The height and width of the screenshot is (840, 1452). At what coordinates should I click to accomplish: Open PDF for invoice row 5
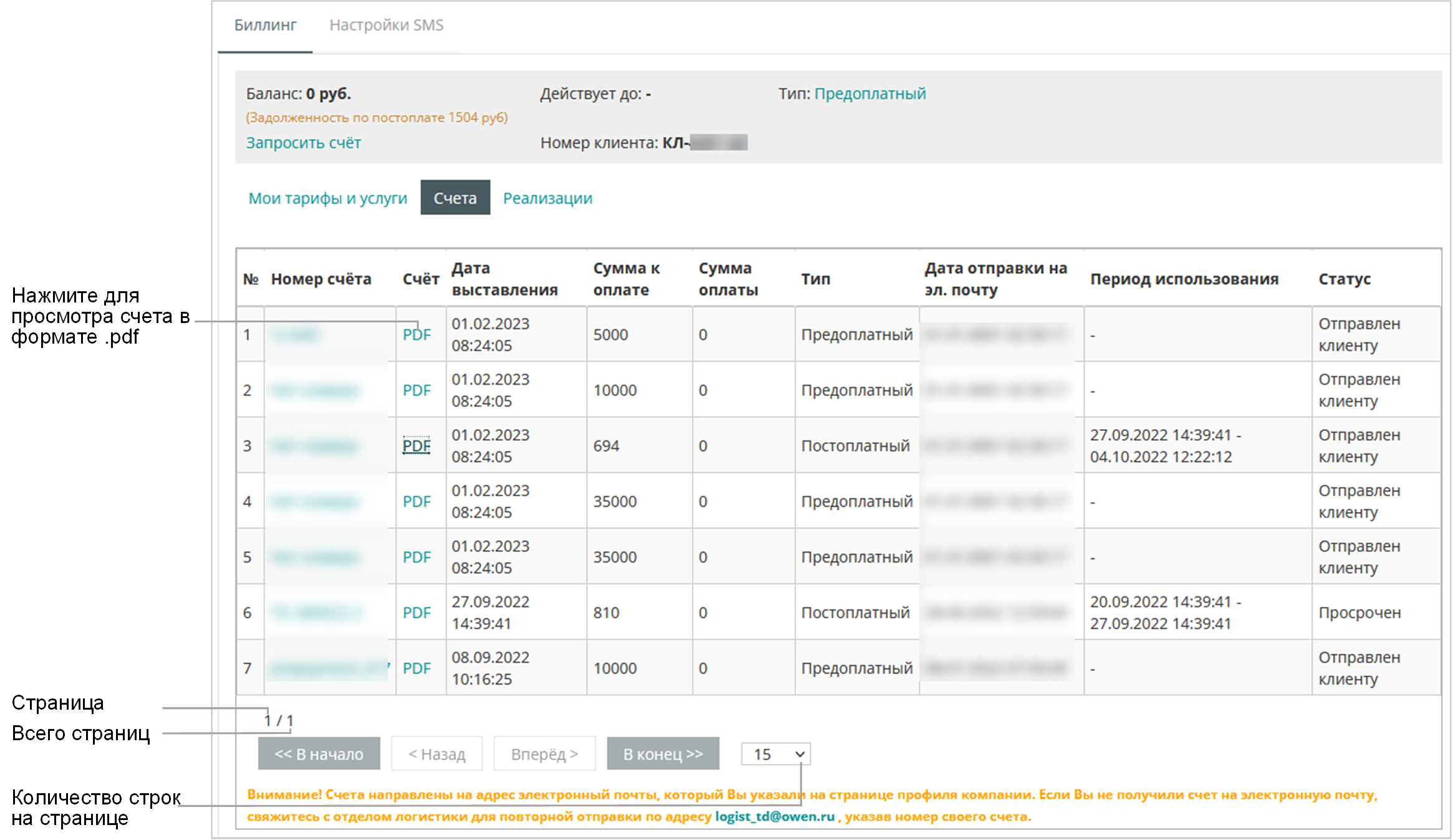click(x=417, y=557)
